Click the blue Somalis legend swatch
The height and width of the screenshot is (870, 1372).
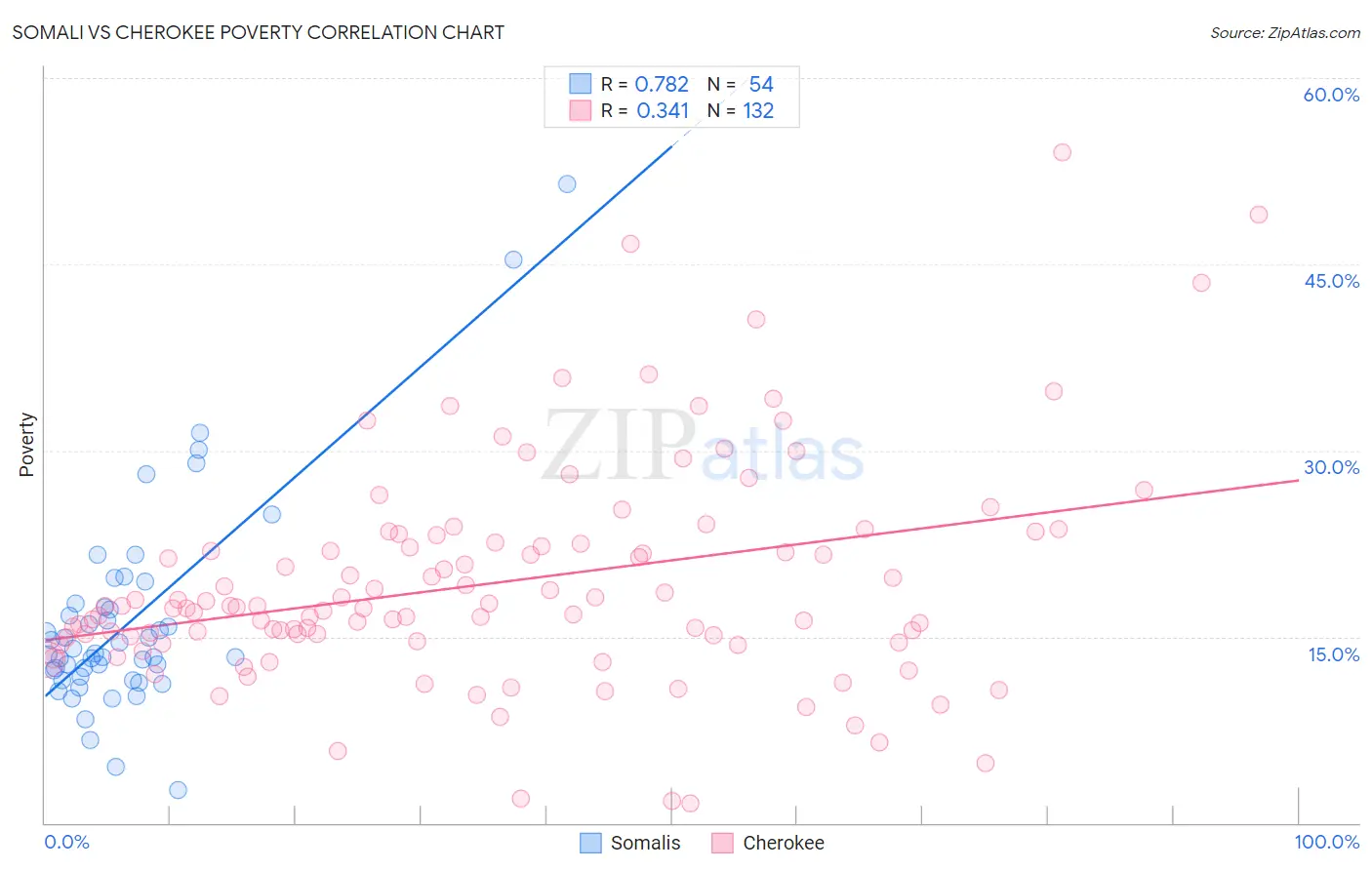click(590, 843)
